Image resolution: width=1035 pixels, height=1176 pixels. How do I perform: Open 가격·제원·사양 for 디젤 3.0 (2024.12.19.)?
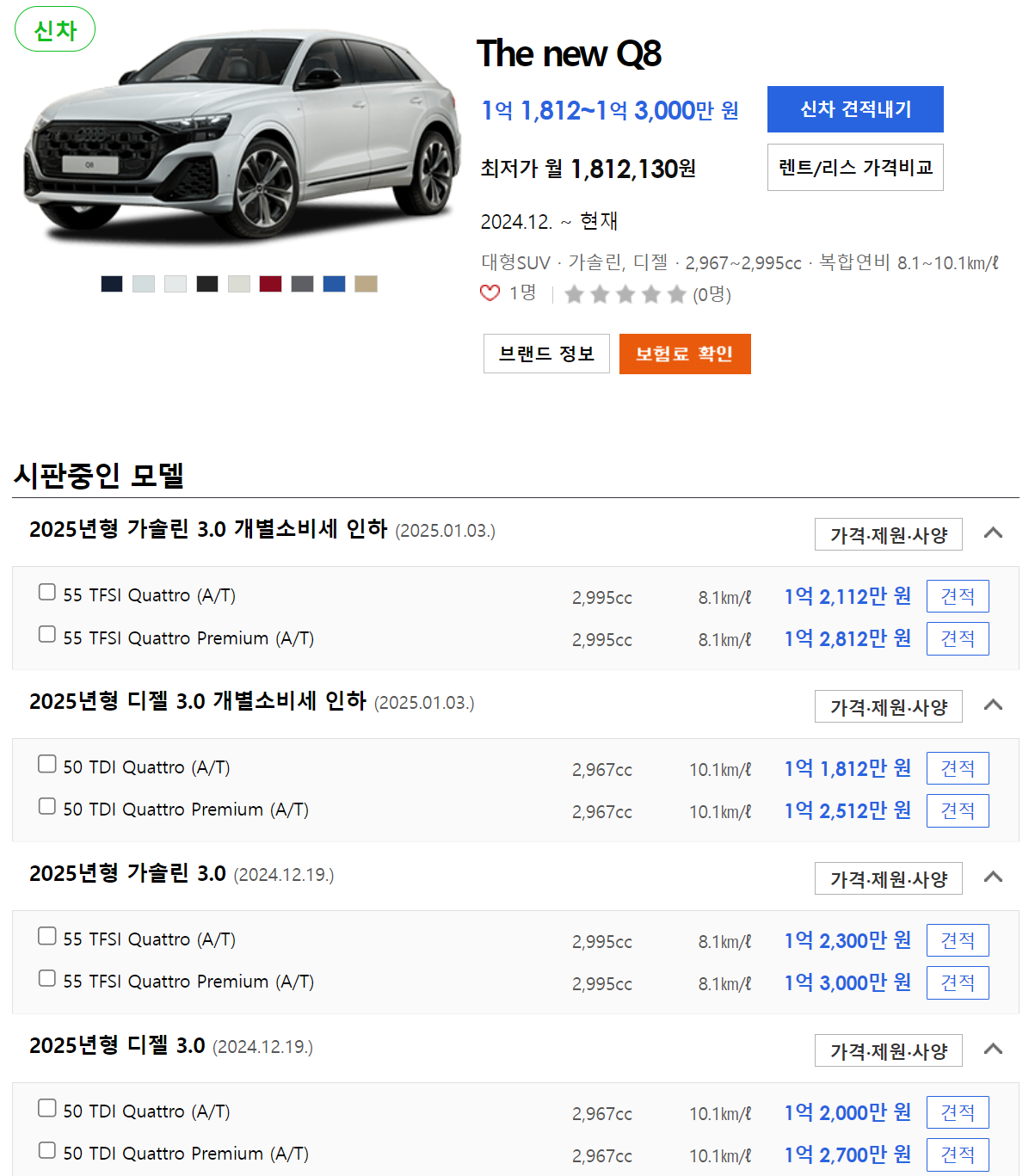point(889,1050)
